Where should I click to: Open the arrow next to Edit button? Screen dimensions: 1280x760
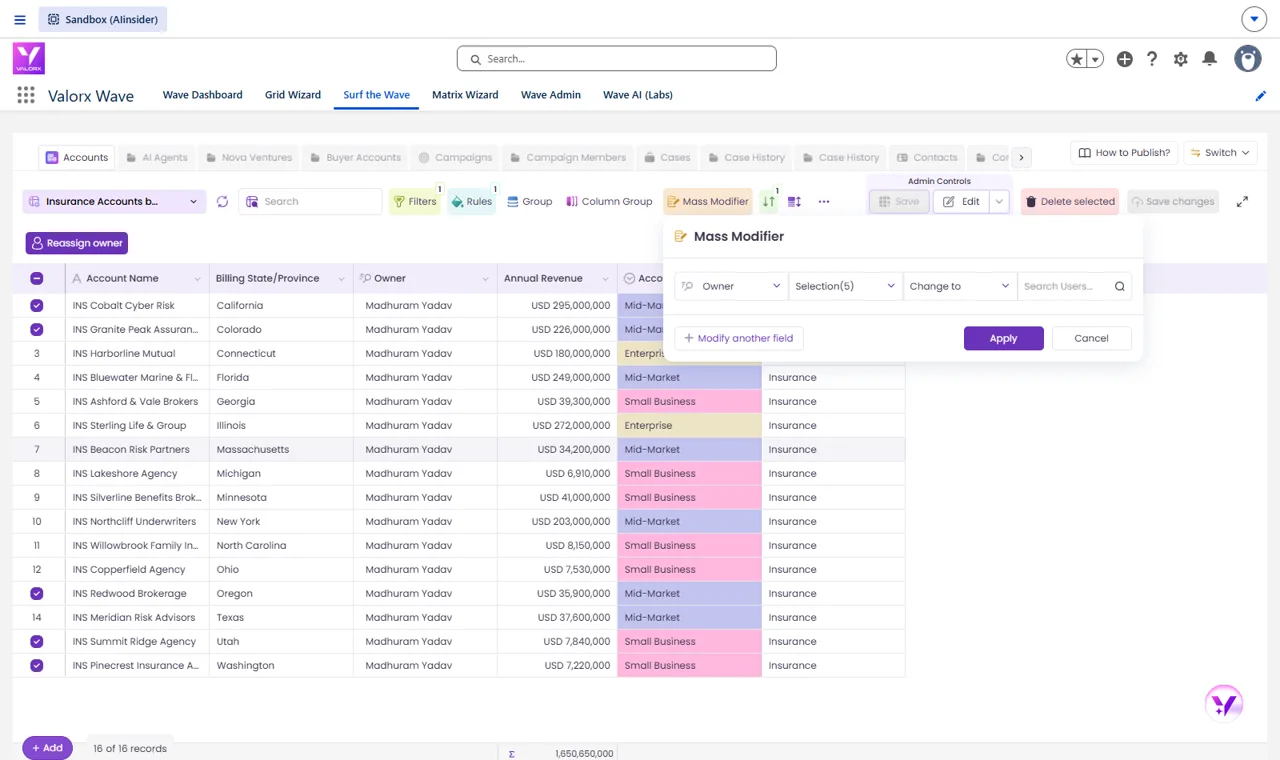coord(999,201)
